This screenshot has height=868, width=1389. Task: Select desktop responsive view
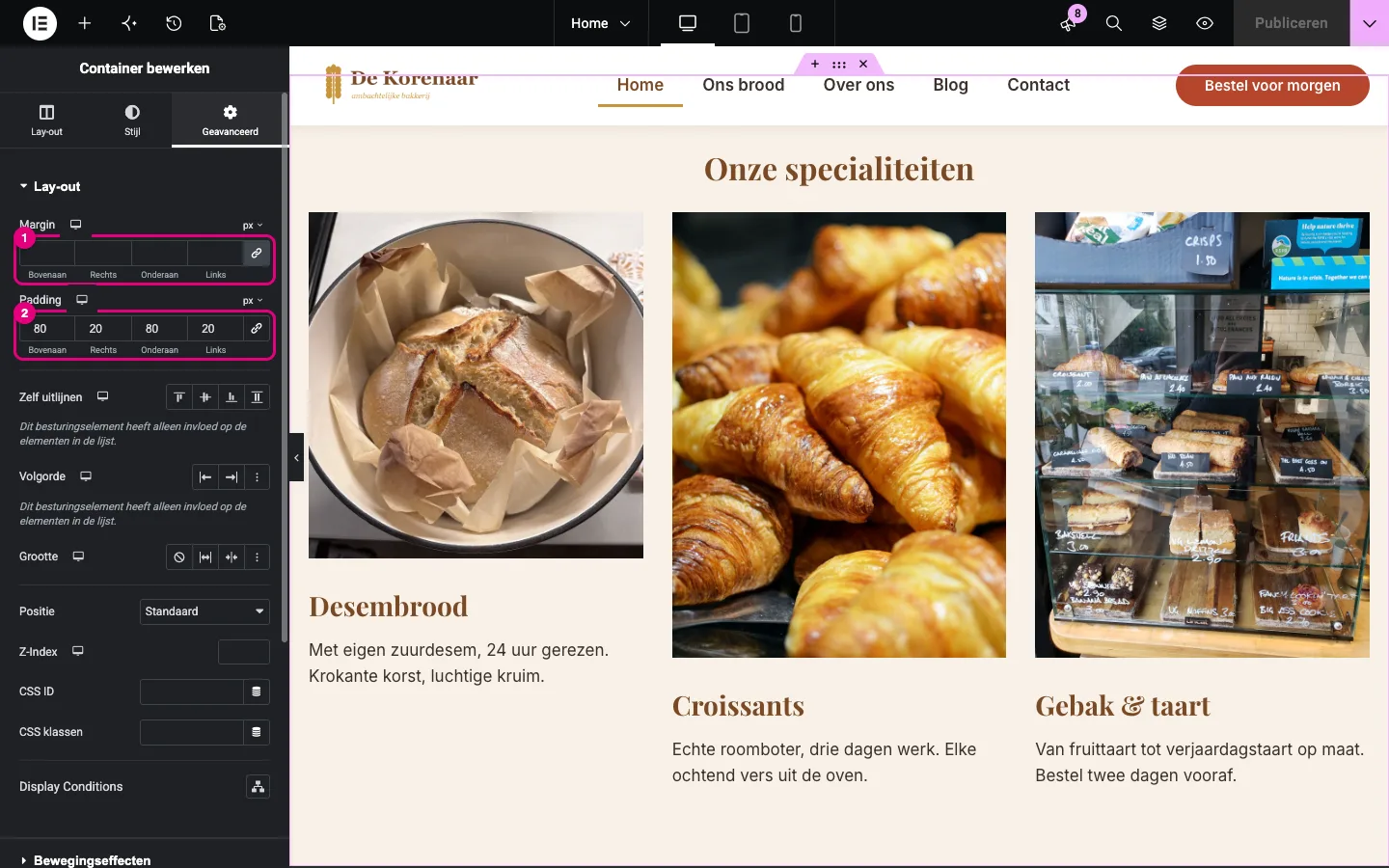coord(688,23)
